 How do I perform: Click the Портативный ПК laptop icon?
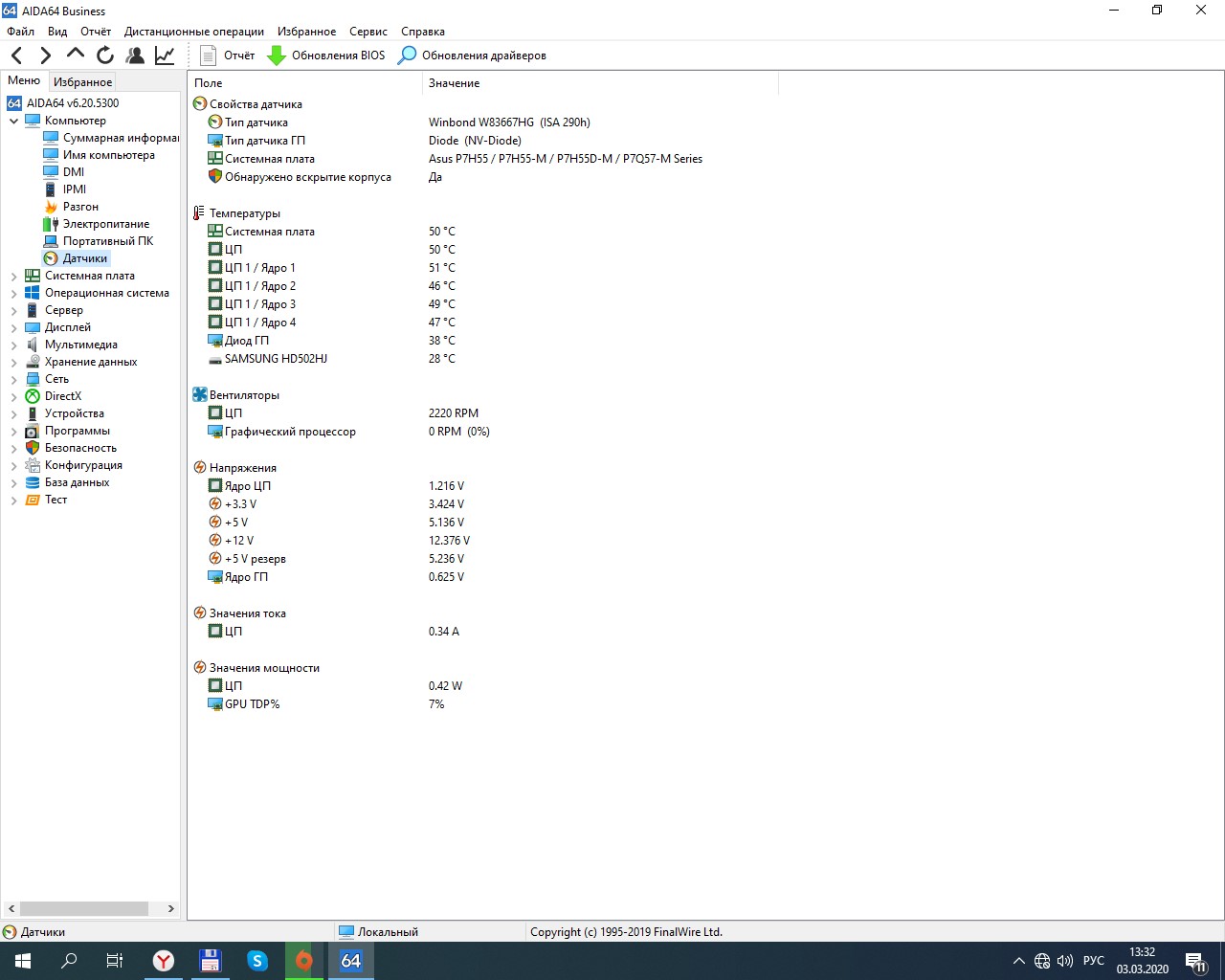pyautogui.click(x=51, y=241)
